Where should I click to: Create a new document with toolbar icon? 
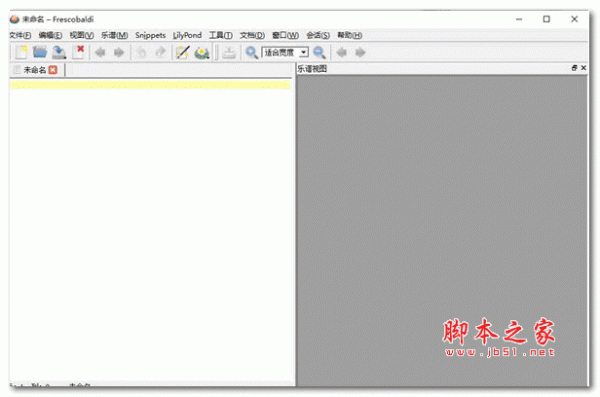21,52
